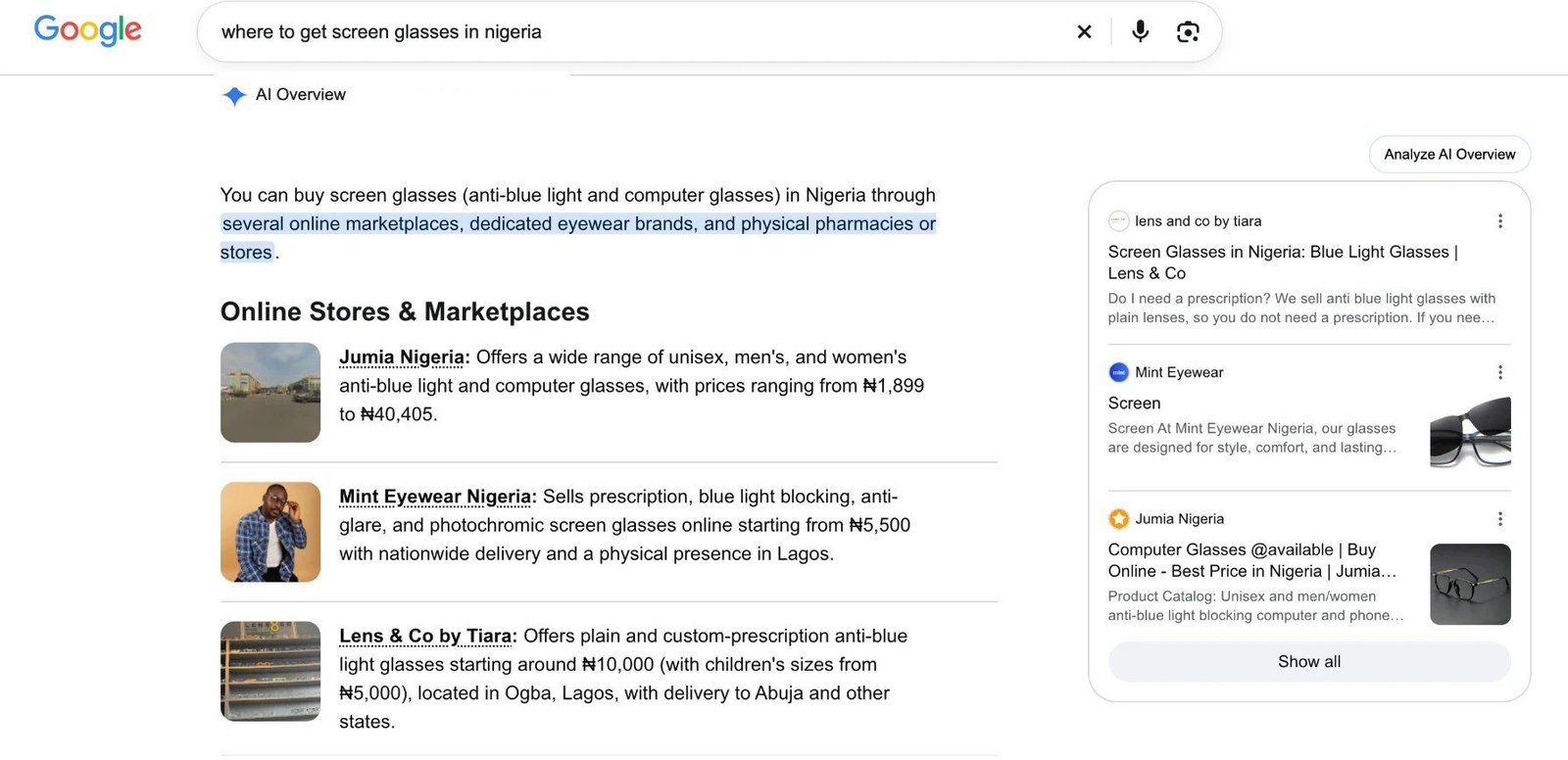Click the Jumia Nigeria star favicon
1568x760 pixels.
coord(1118,519)
